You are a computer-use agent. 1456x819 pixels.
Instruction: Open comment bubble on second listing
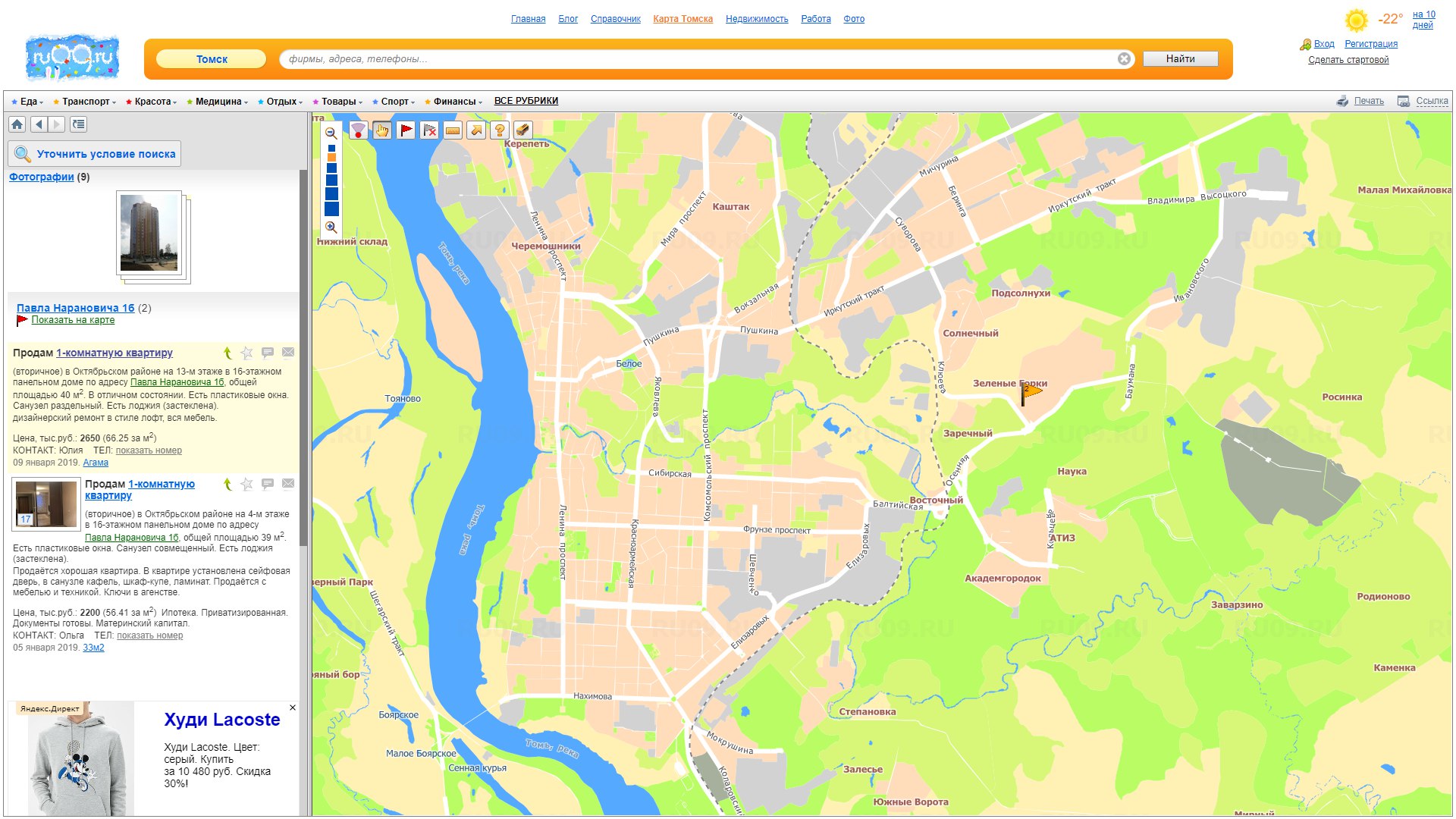pos(267,484)
